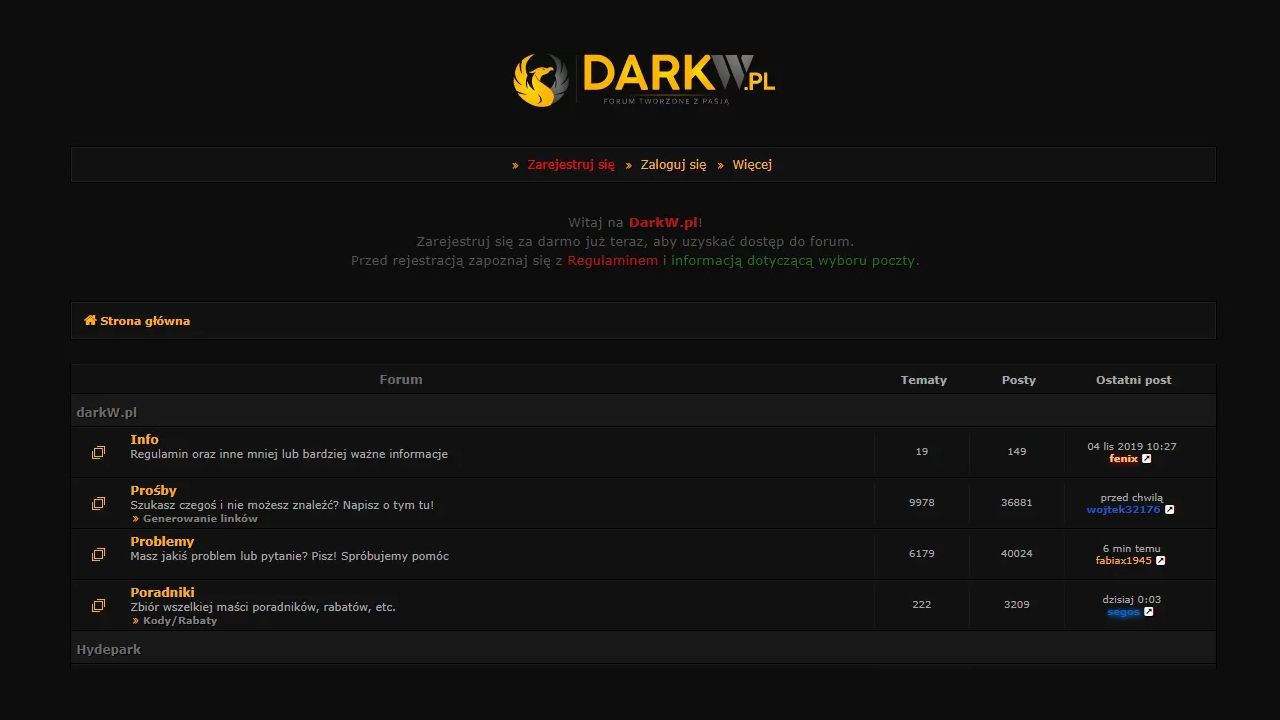Open the darkW.pl category header
The image size is (1280, 720).
click(106, 412)
